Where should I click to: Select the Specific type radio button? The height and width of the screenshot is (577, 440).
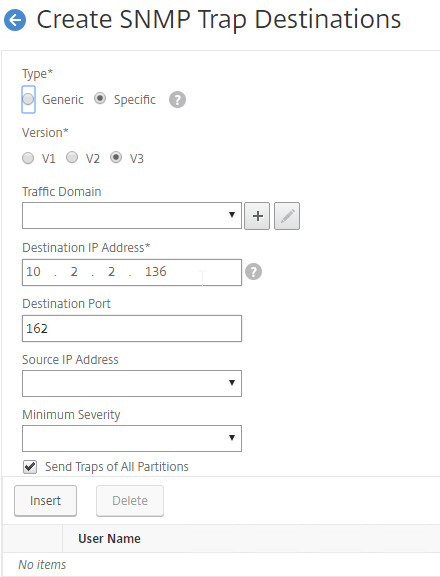[x=100, y=99]
